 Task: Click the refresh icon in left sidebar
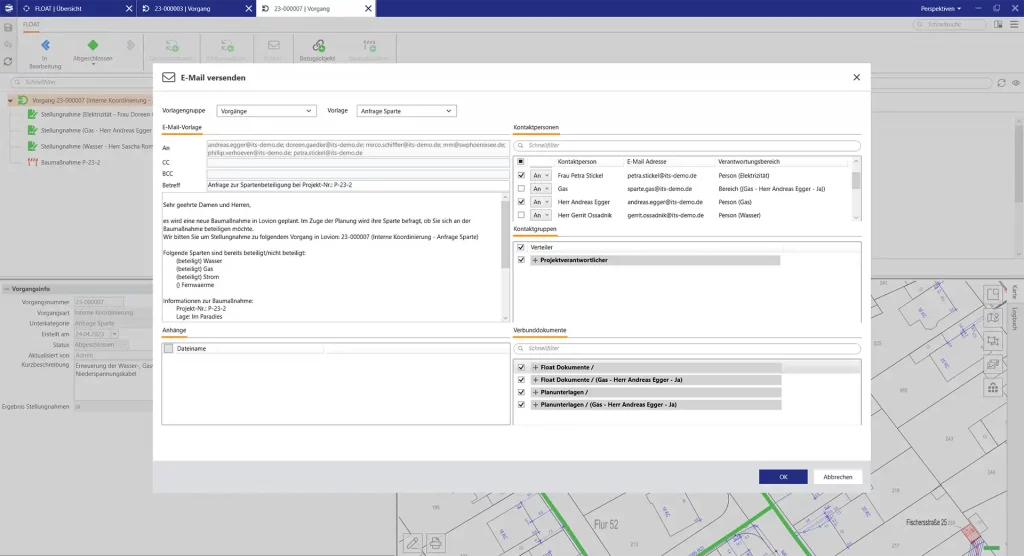(x=8, y=61)
